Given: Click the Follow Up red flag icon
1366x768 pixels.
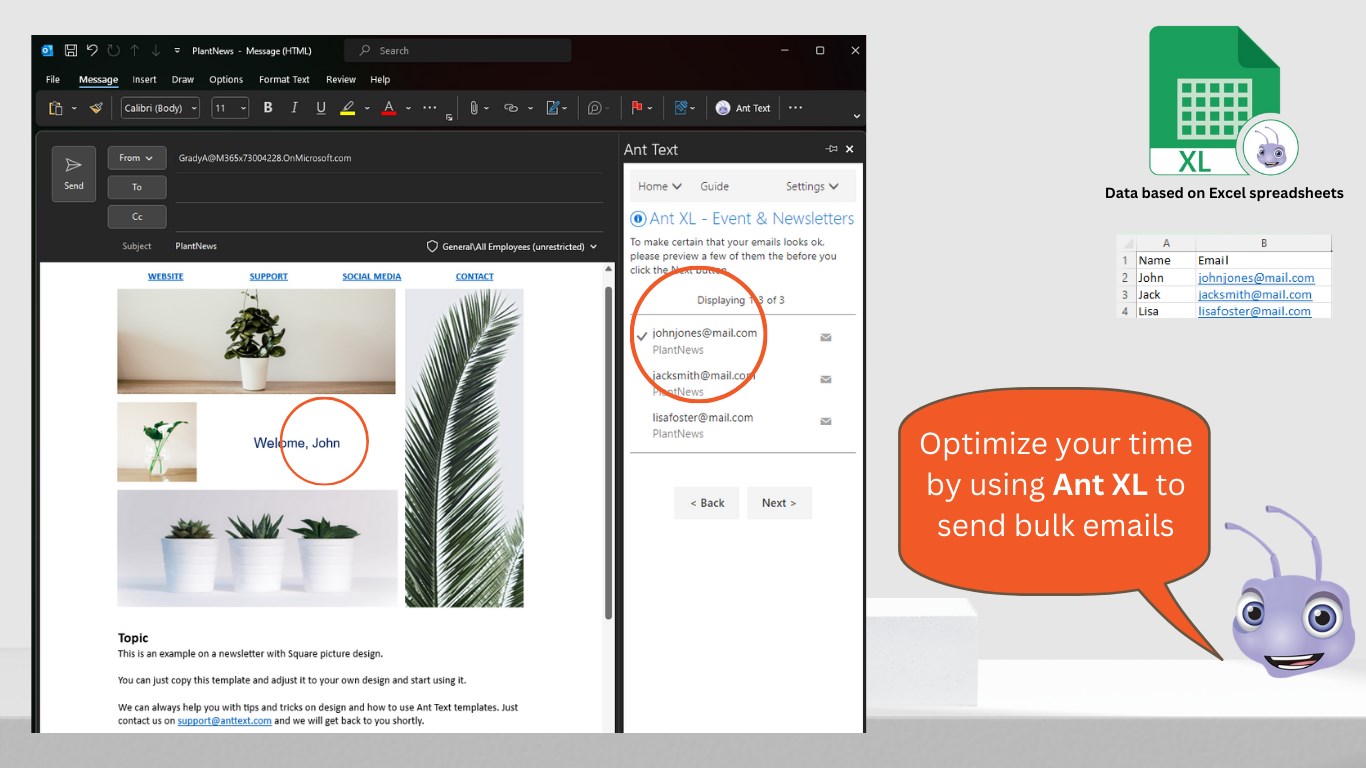Looking at the screenshot, I should click(636, 108).
